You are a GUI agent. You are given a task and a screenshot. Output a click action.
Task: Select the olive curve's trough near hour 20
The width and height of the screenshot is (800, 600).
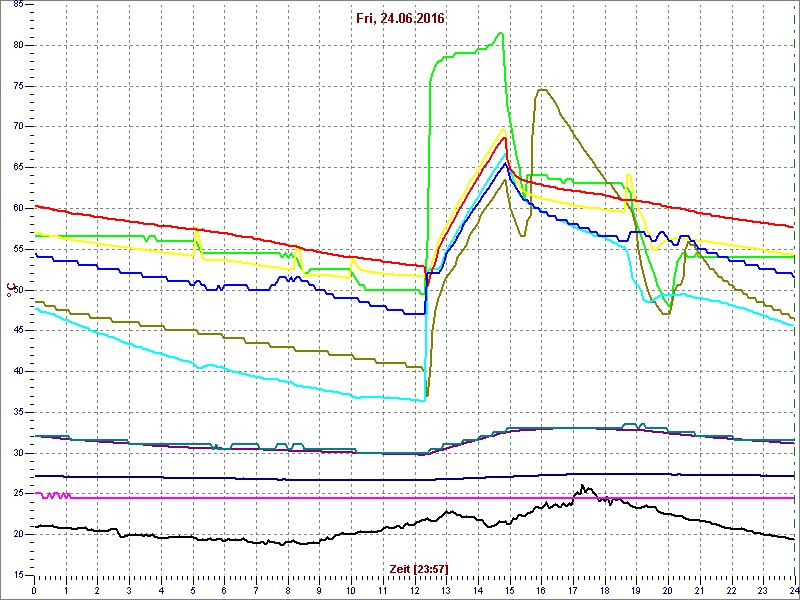(665, 313)
